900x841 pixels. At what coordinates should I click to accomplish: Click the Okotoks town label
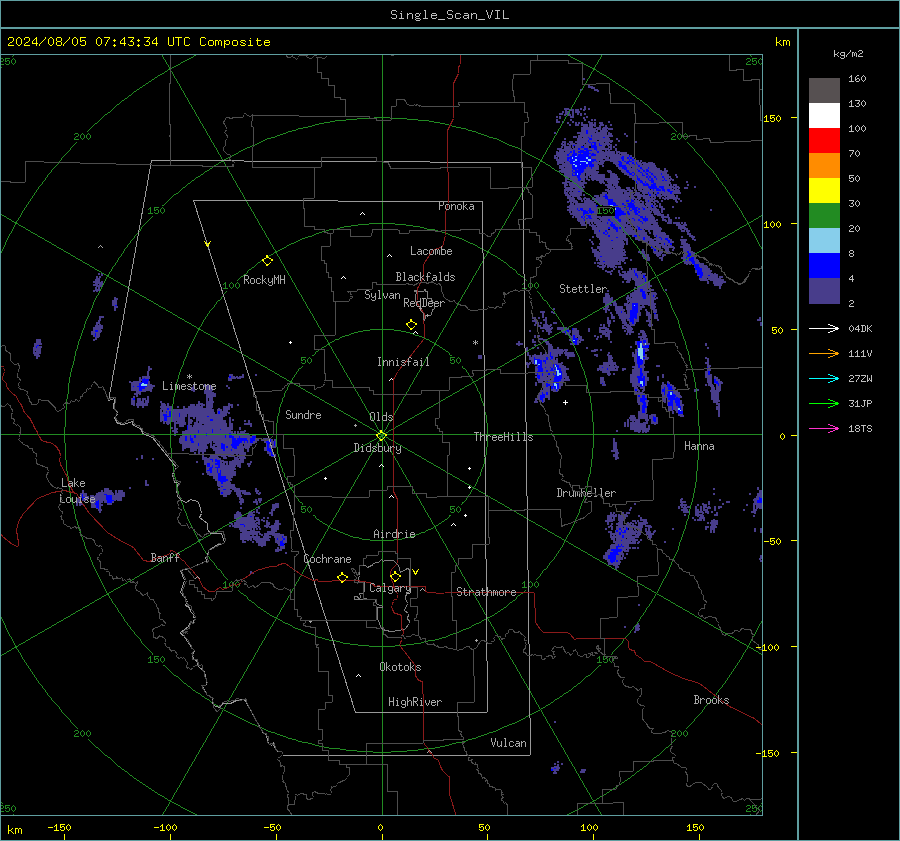pos(400,667)
